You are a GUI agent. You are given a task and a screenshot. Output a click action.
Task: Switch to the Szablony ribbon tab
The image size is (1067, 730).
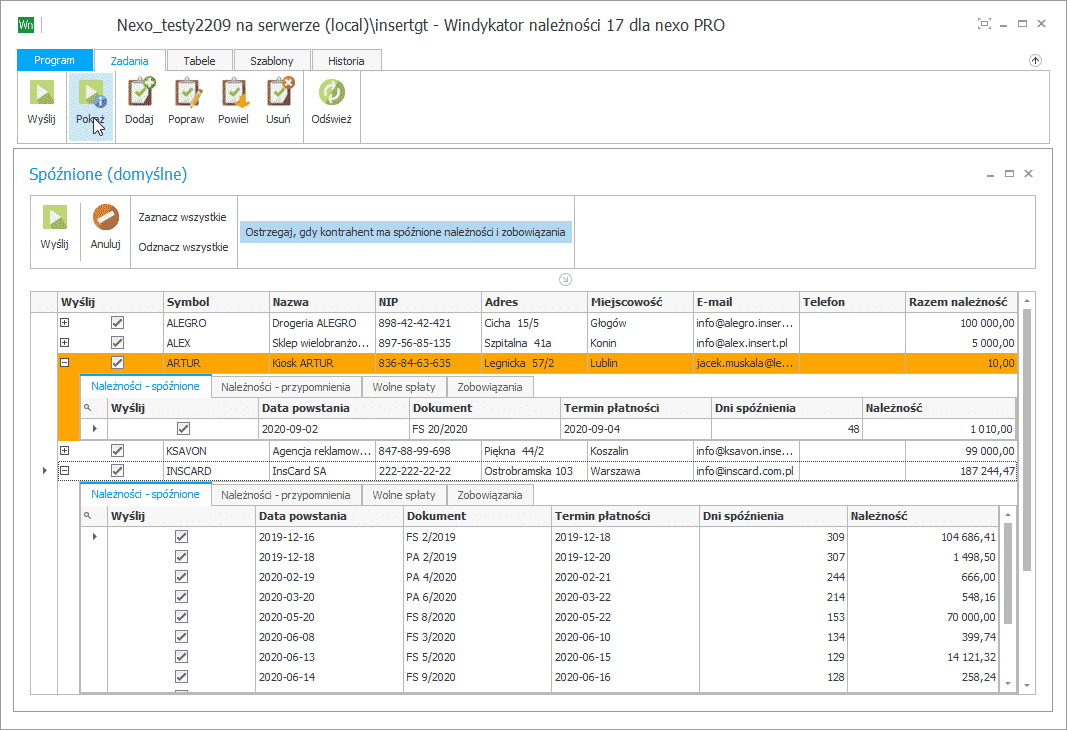click(272, 61)
